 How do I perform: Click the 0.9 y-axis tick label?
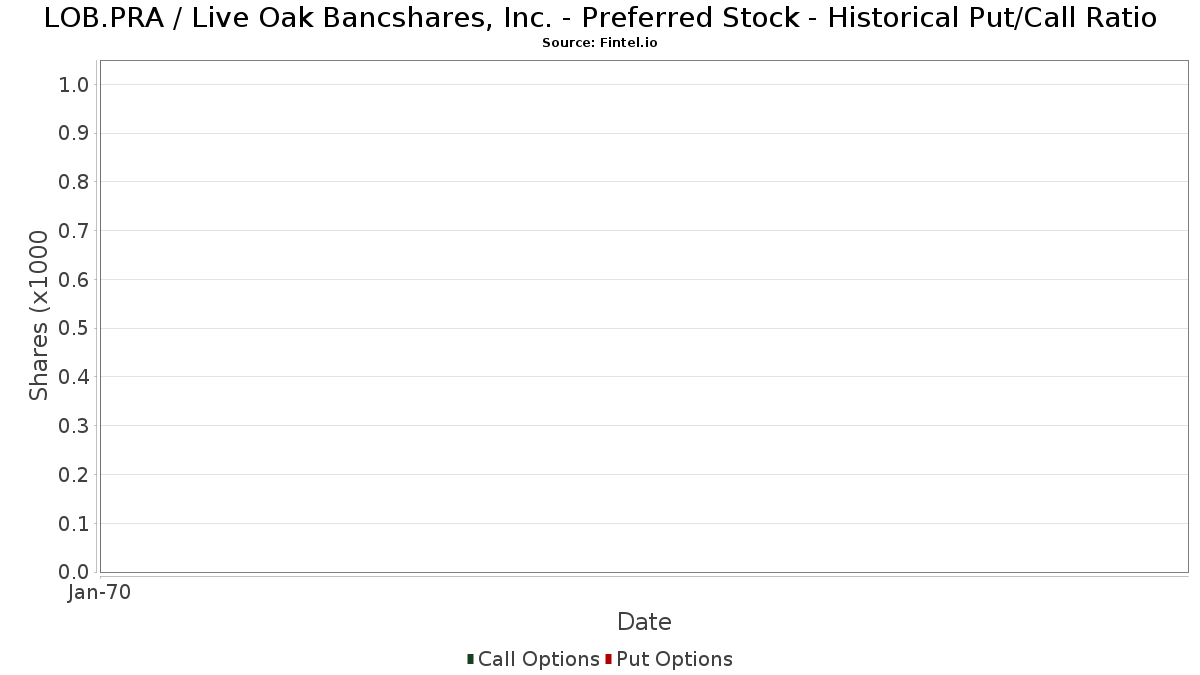point(75,133)
